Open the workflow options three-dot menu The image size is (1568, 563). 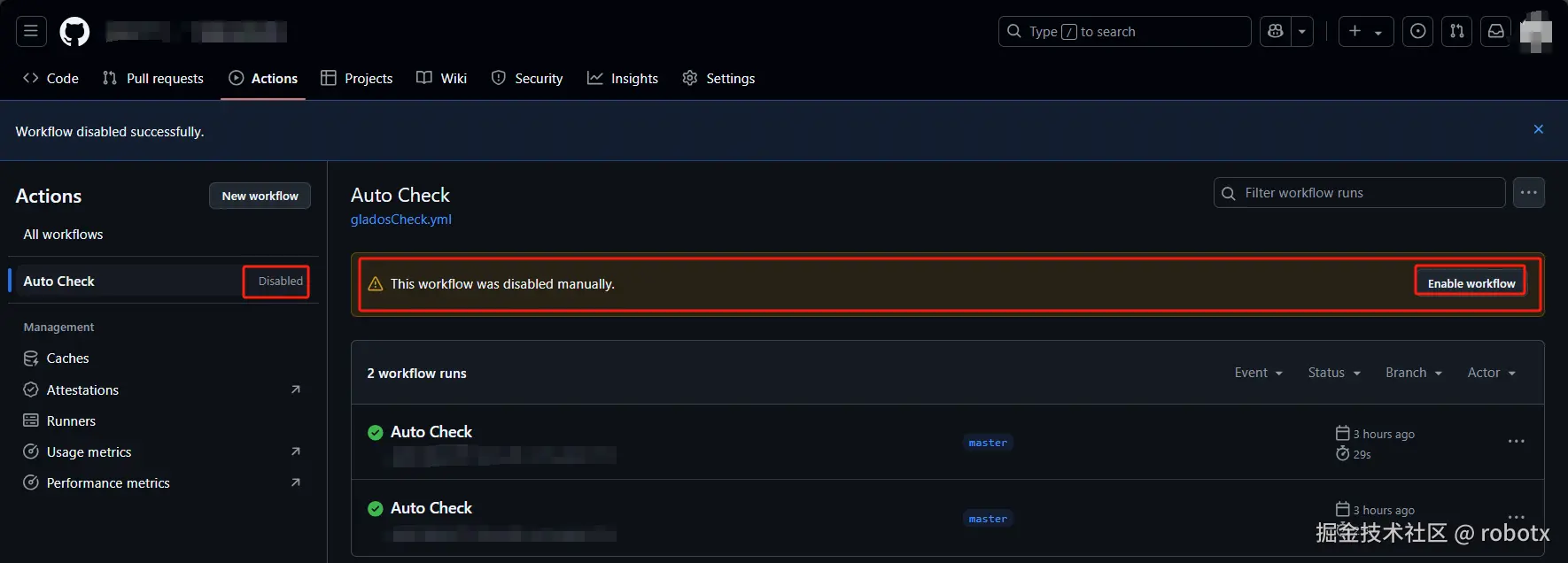tap(1529, 193)
